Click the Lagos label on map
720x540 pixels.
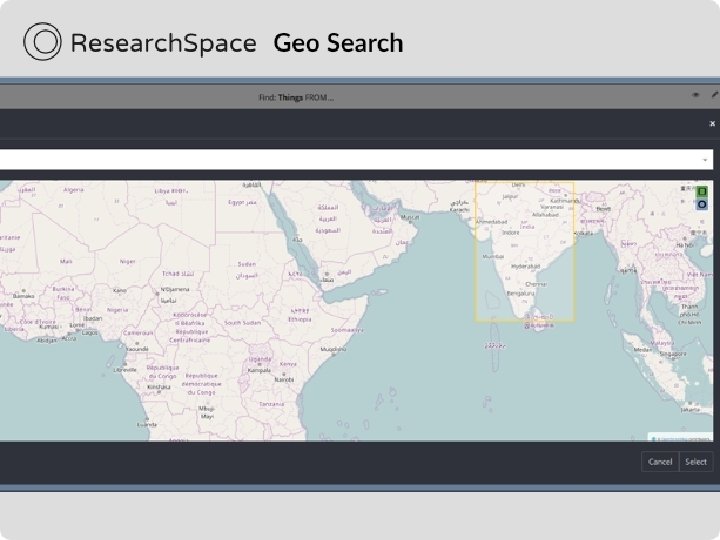pyautogui.click(x=90, y=332)
